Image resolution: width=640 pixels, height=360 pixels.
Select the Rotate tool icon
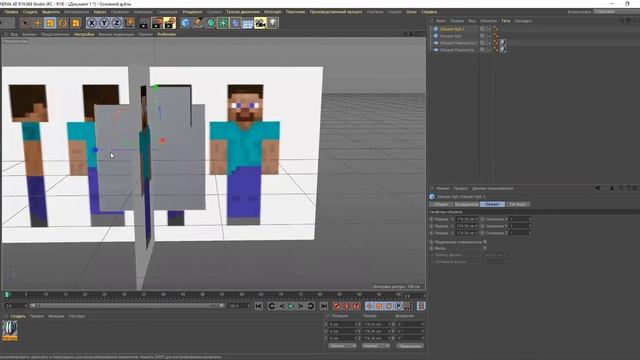(x=63, y=23)
